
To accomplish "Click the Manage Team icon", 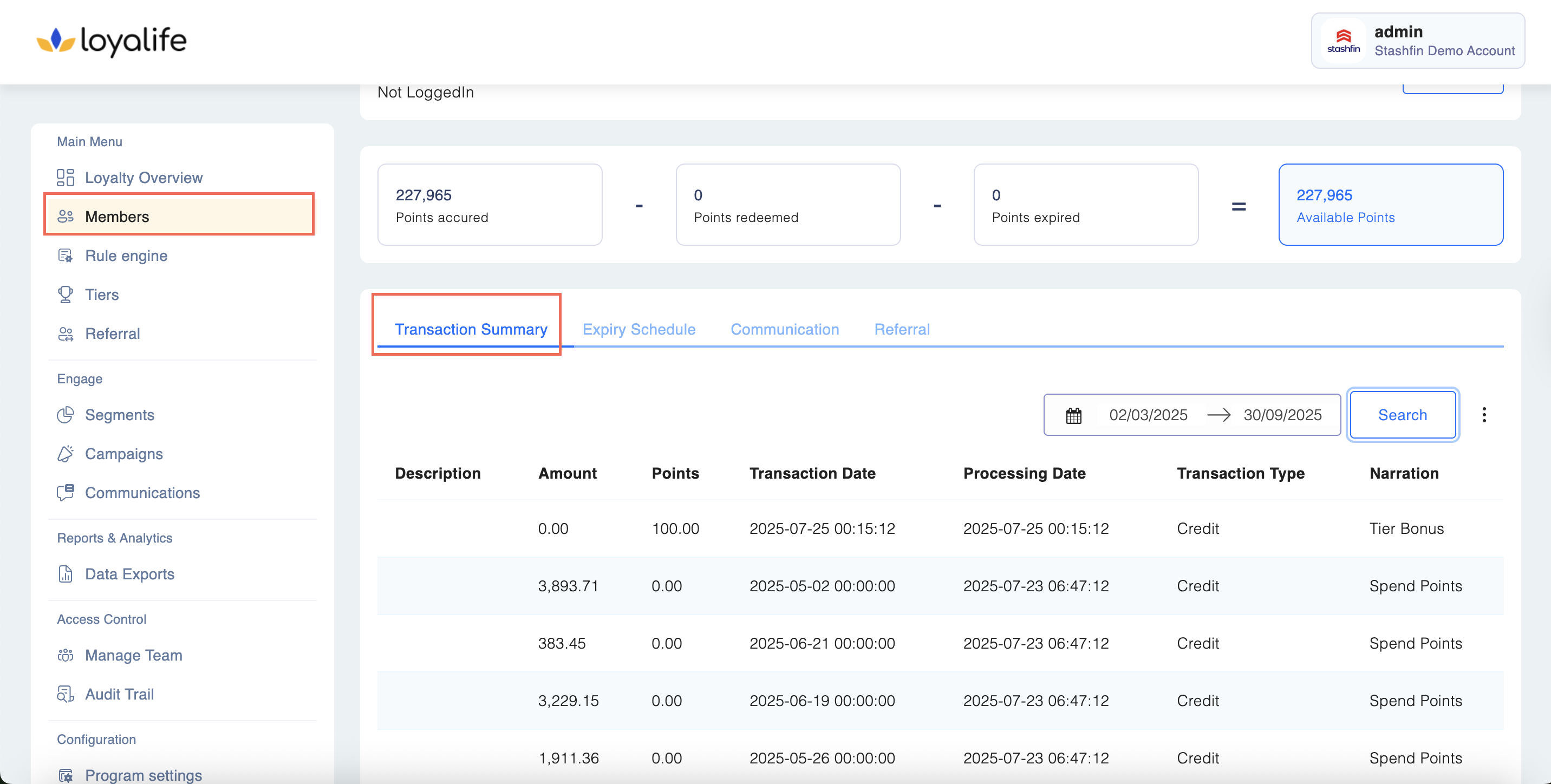I will click(x=65, y=655).
